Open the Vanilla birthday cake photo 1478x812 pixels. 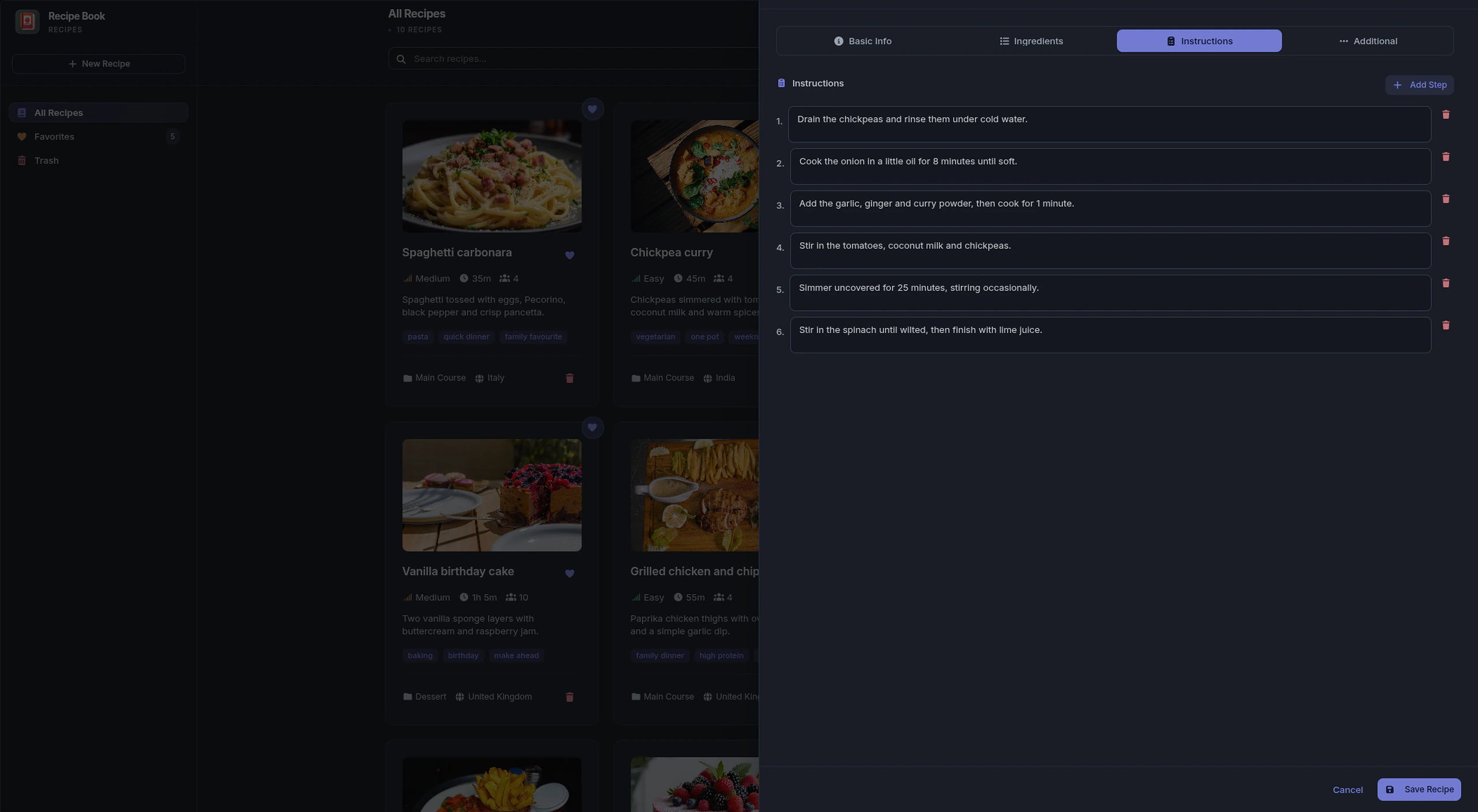pos(492,495)
